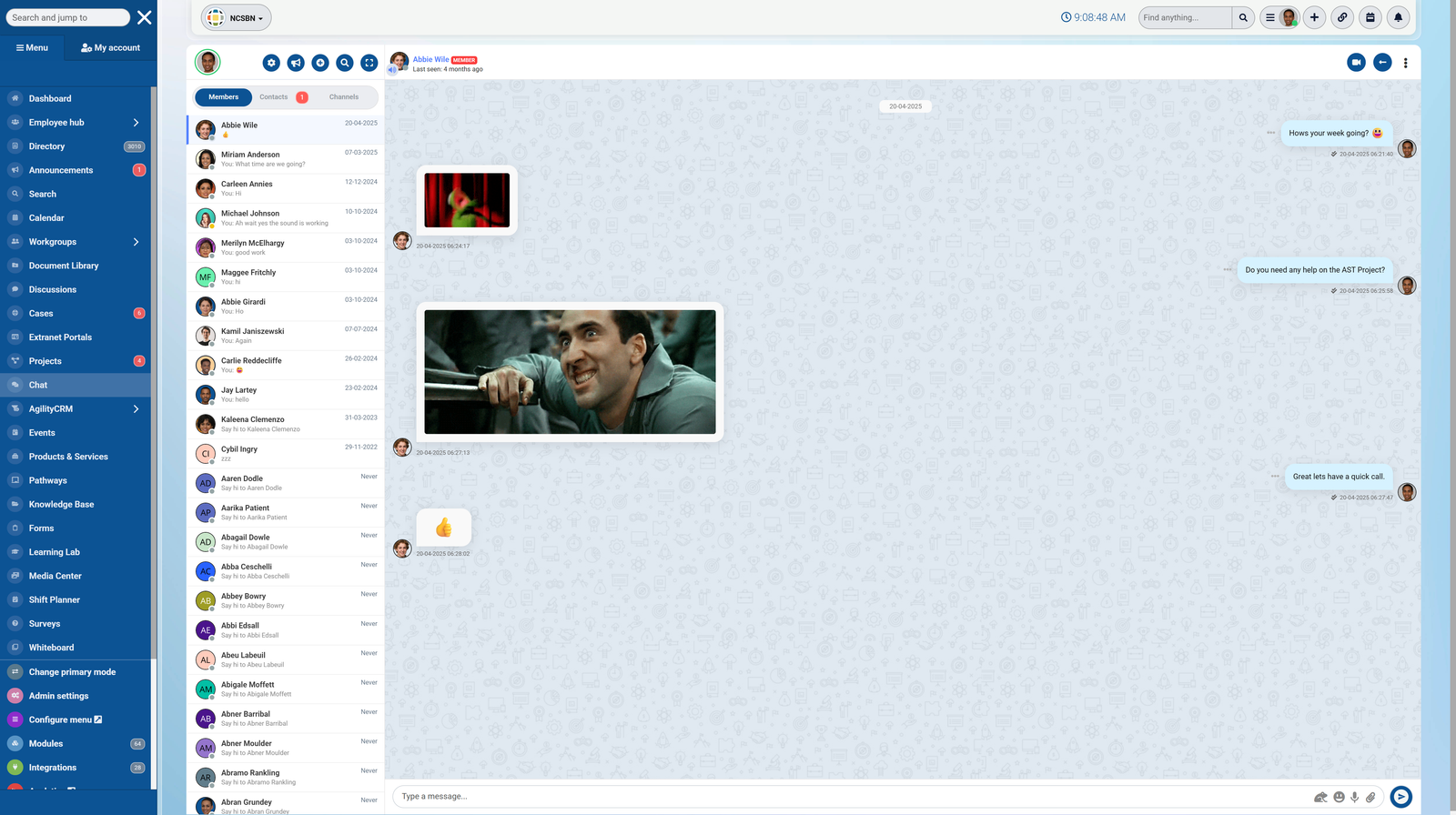This screenshot has width=1456, height=815.
Task: Open chat settings gear icon
Action: [x=271, y=63]
